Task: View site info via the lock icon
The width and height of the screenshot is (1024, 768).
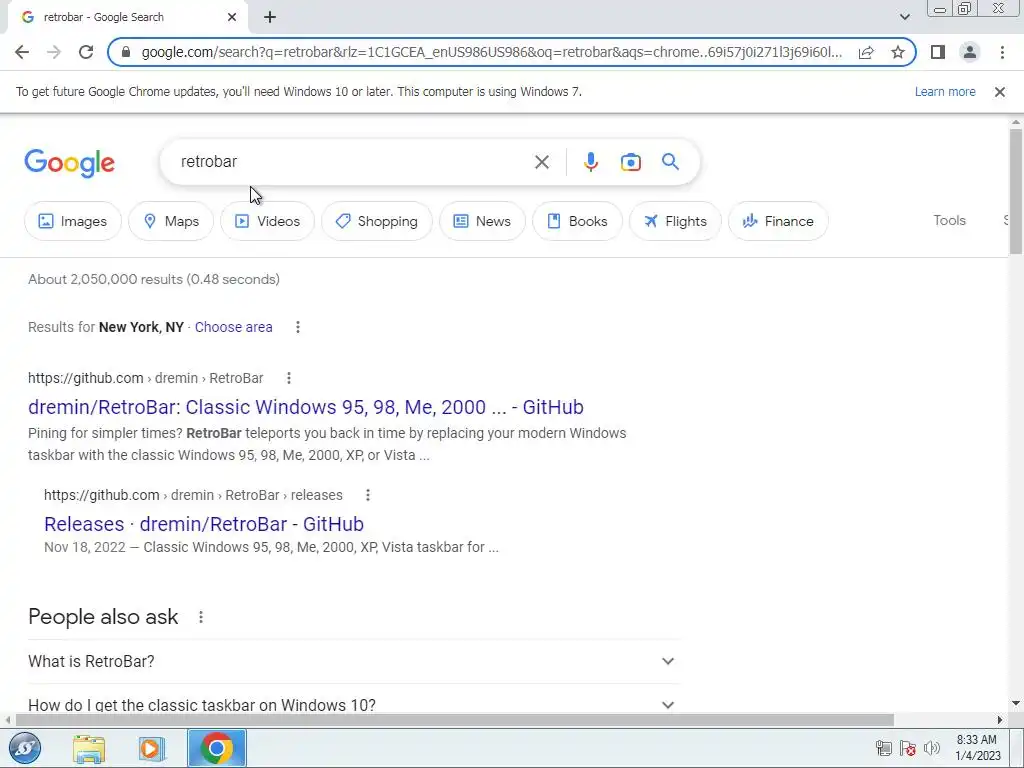Action: (127, 52)
